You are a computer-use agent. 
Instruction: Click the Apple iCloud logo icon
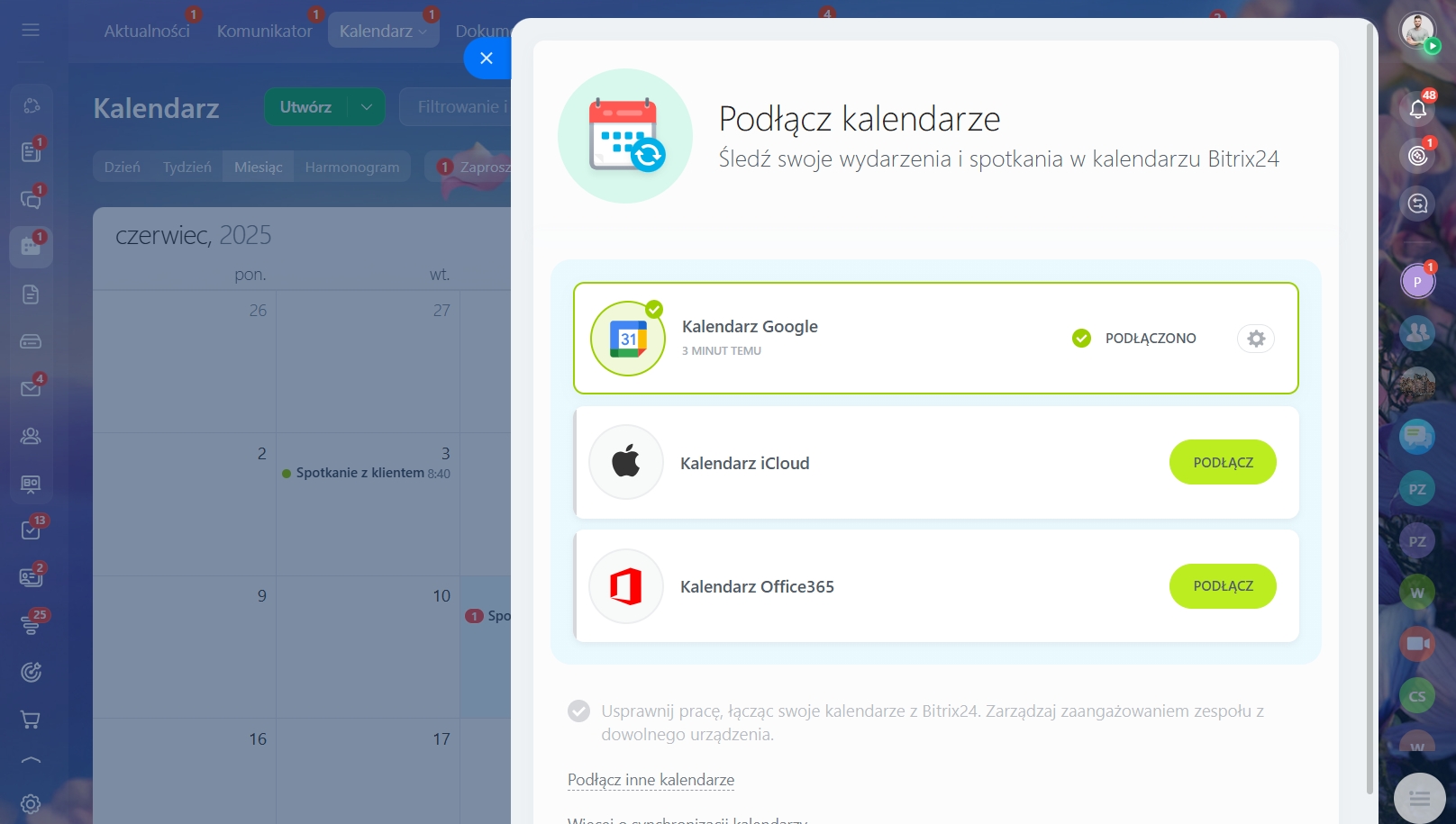626,462
